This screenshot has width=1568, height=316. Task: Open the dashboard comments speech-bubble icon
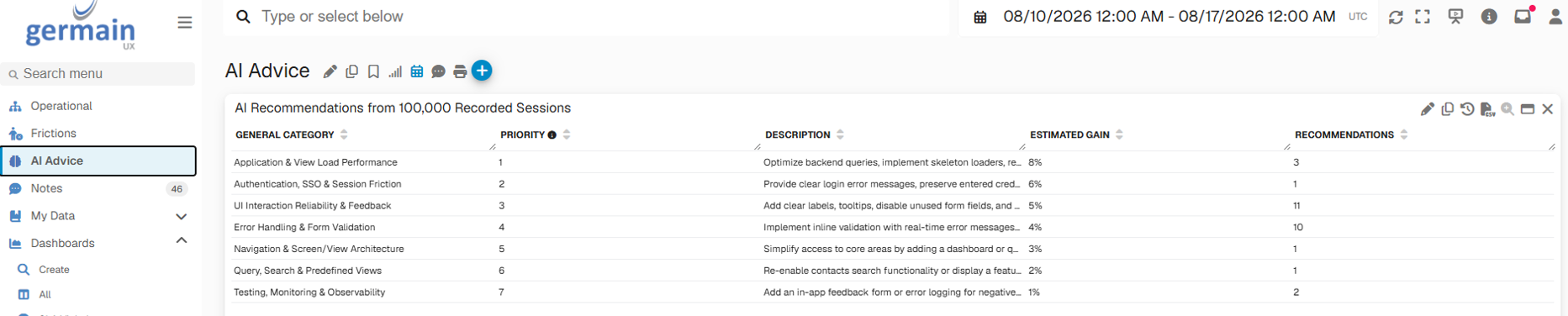[x=438, y=71]
